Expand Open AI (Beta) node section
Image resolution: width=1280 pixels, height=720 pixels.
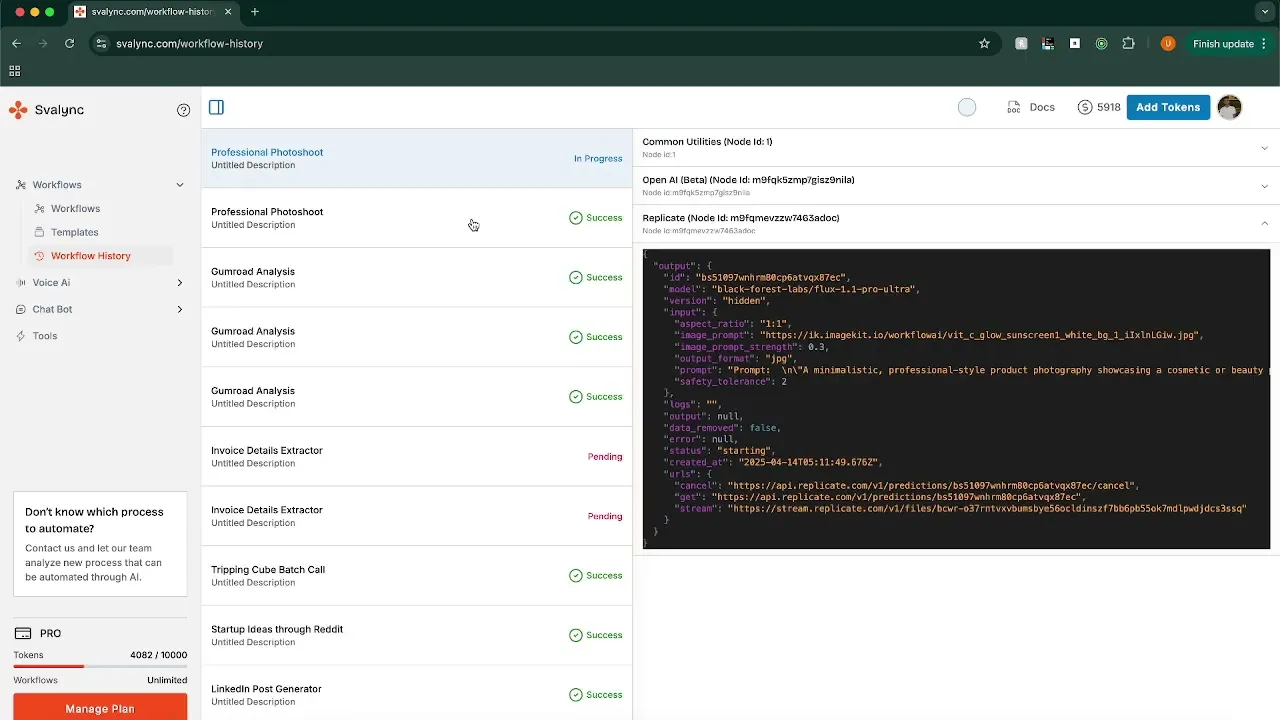[x=1264, y=186]
